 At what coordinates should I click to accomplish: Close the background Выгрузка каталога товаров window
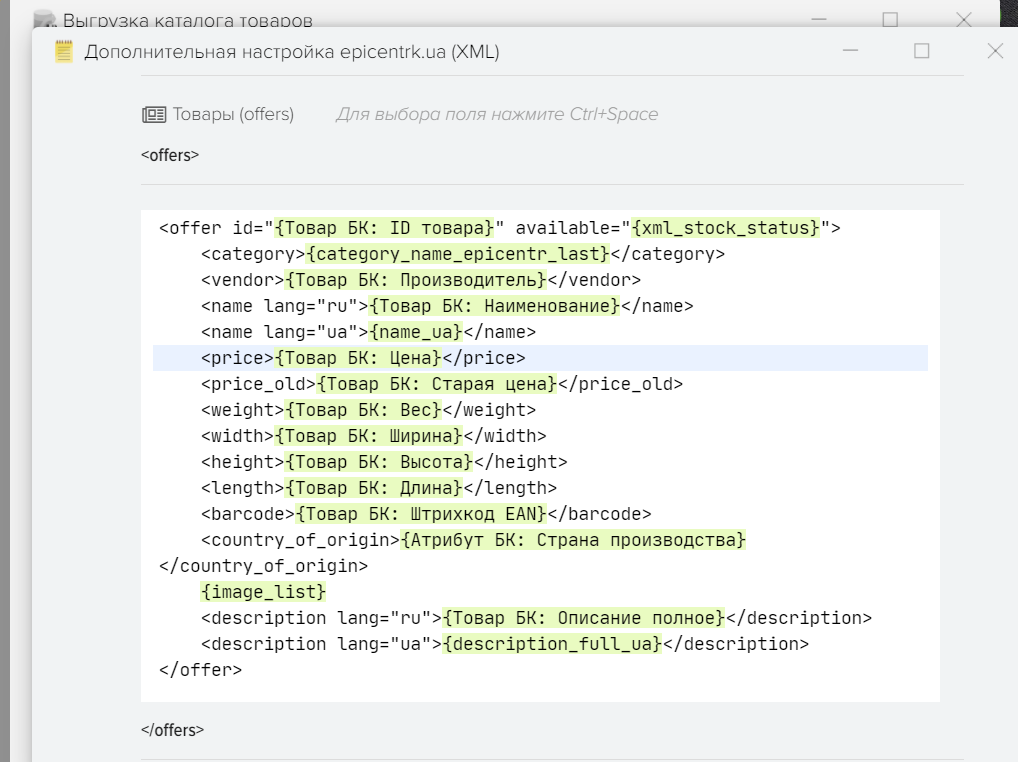click(x=963, y=19)
